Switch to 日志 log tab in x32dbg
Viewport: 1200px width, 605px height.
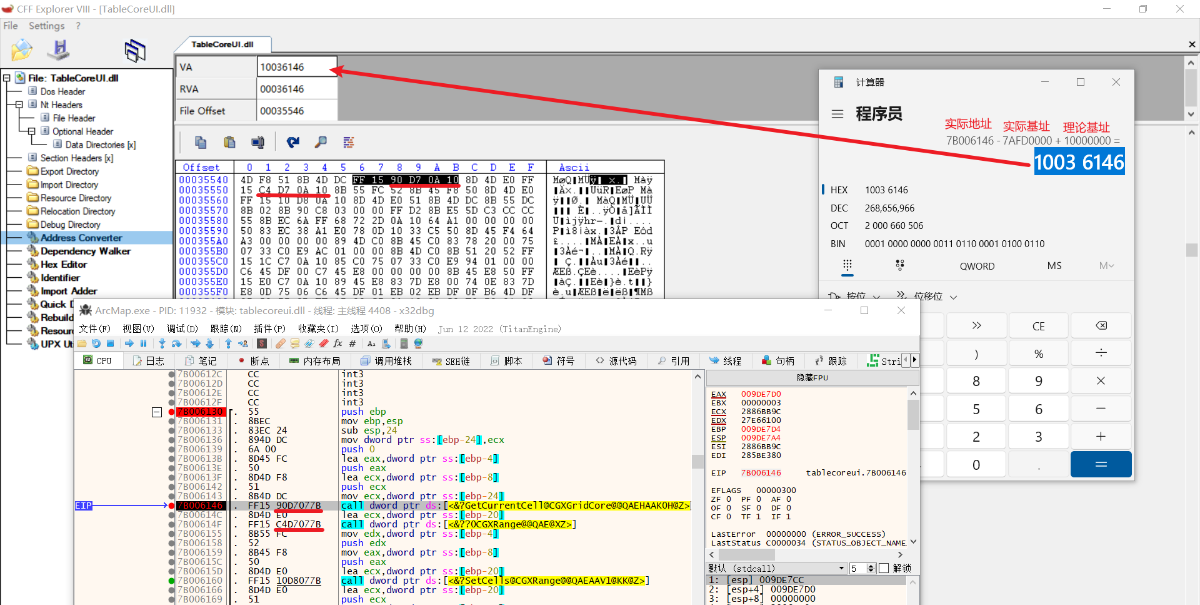pyautogui.click(x=149, y=360)
